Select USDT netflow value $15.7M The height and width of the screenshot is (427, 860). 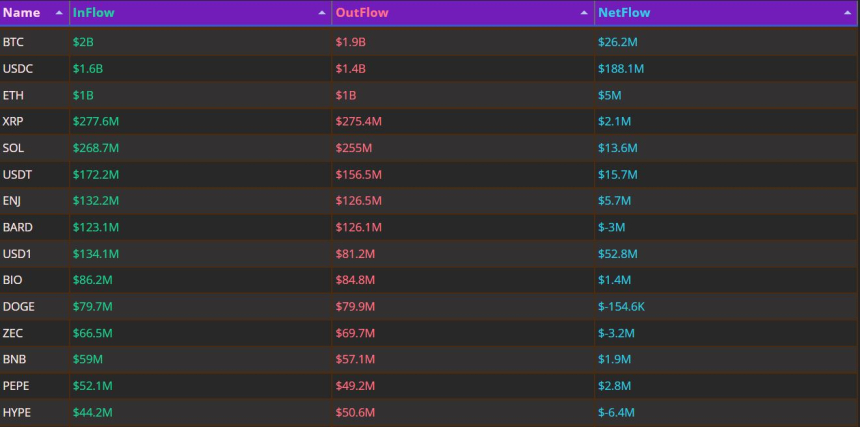(x=619, y=175)
